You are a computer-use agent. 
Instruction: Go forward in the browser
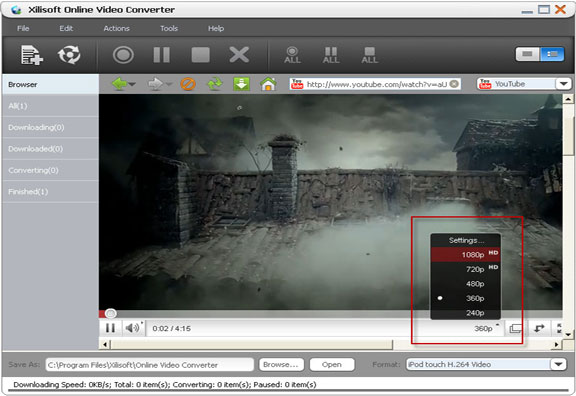(155, 84)
